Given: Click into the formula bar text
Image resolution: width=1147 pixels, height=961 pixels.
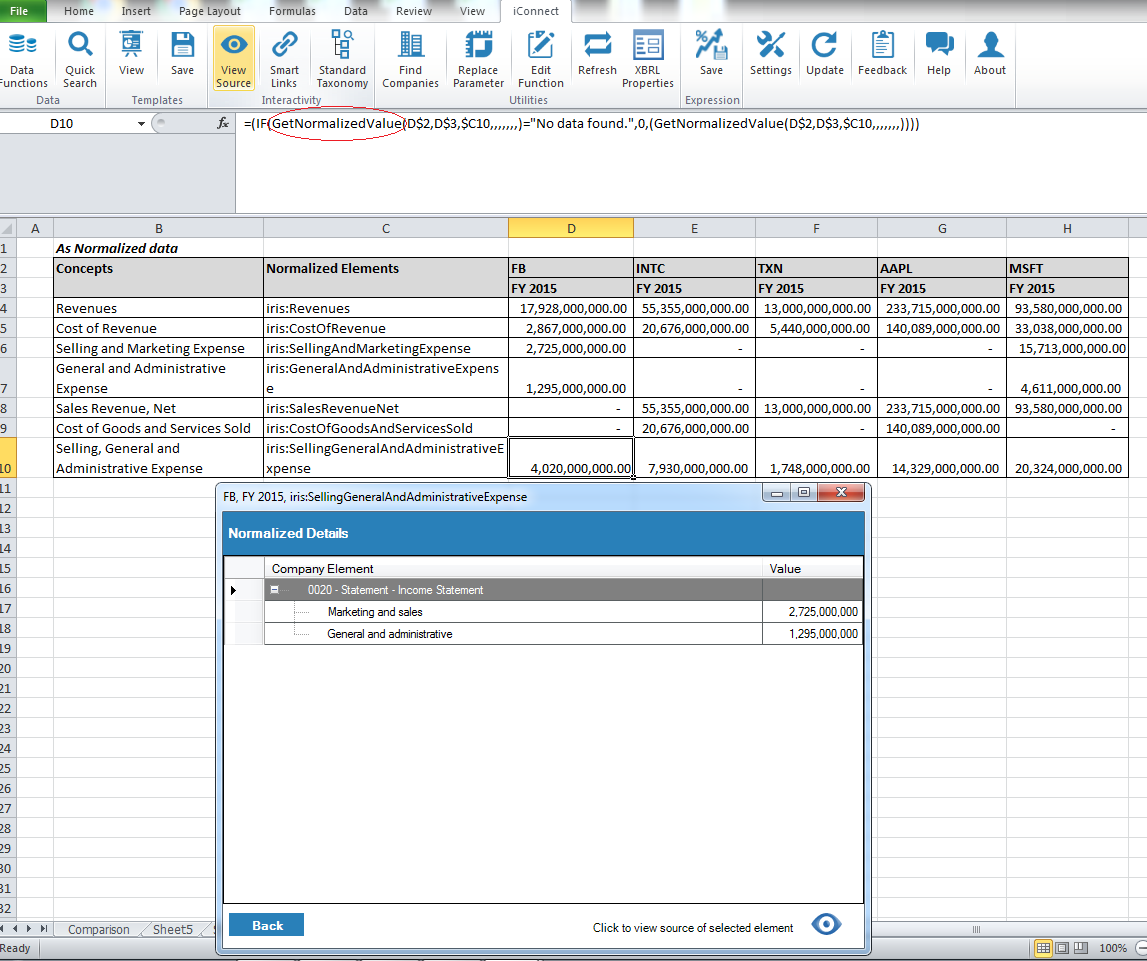Looking at the screenshot, I should pos(581,124).
